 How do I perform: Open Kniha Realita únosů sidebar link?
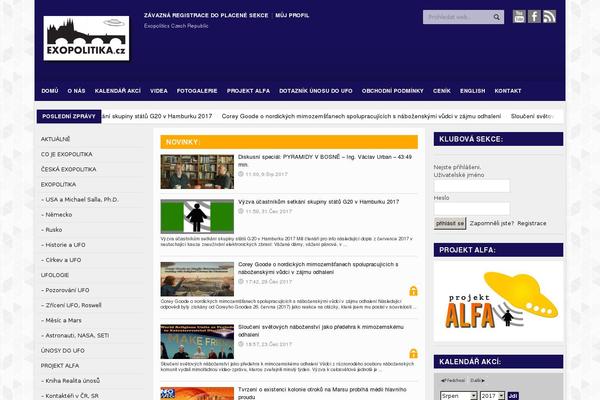(70, 381)
